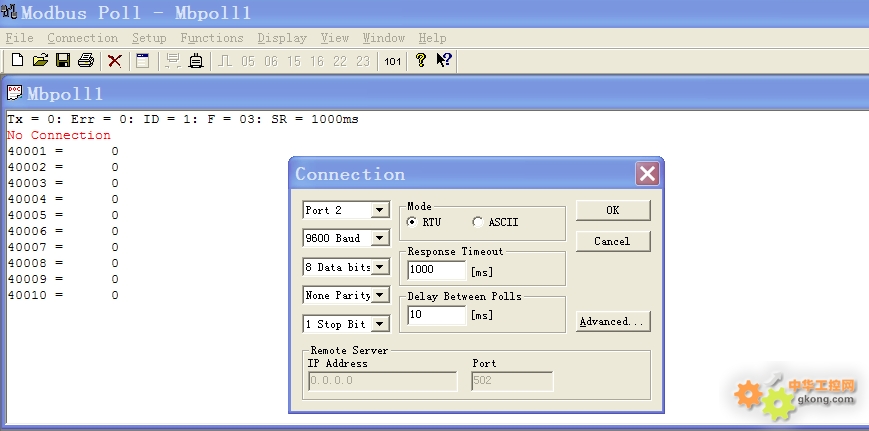Image resolution: width=869 pixels, height=431 pixels.
Task: Open the Window menu
Action: pos(384,38)
